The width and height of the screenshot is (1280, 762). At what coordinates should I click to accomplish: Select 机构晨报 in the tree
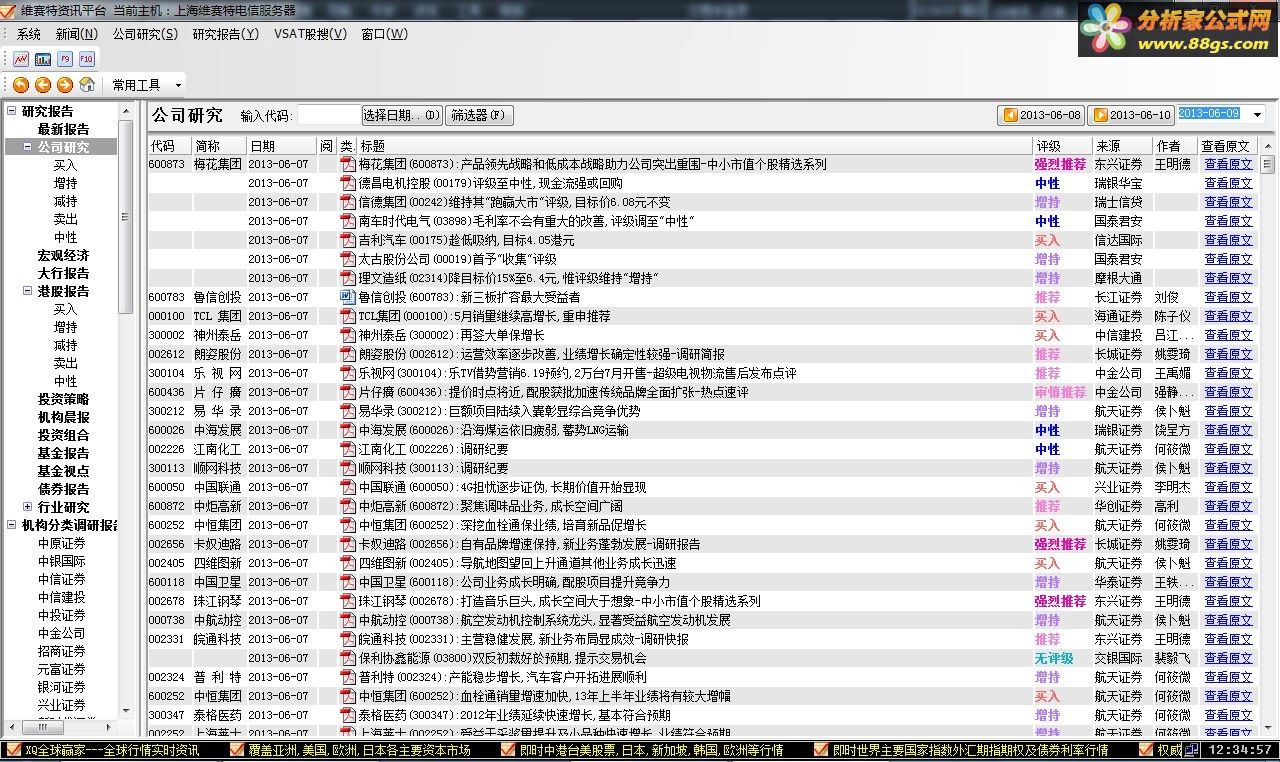63,417
